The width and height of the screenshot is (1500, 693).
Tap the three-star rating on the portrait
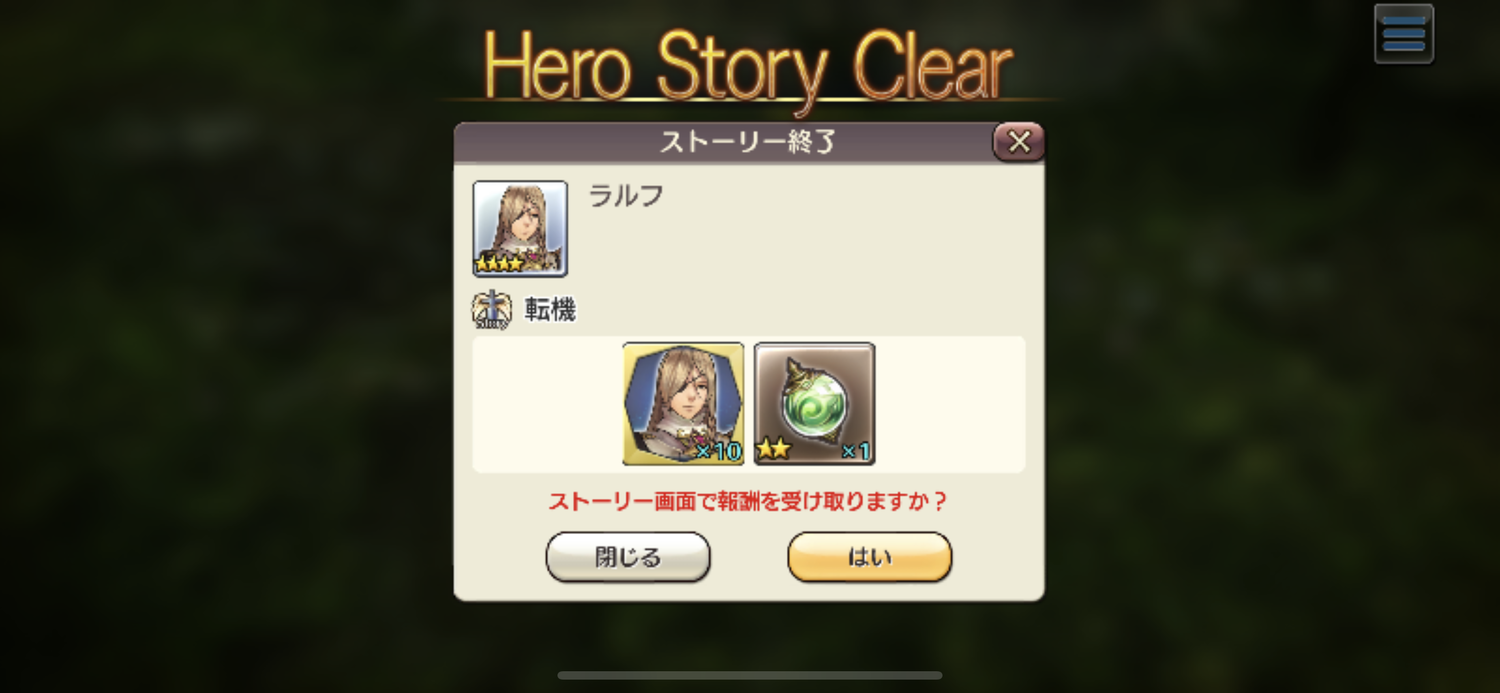(x=500, y=265)
